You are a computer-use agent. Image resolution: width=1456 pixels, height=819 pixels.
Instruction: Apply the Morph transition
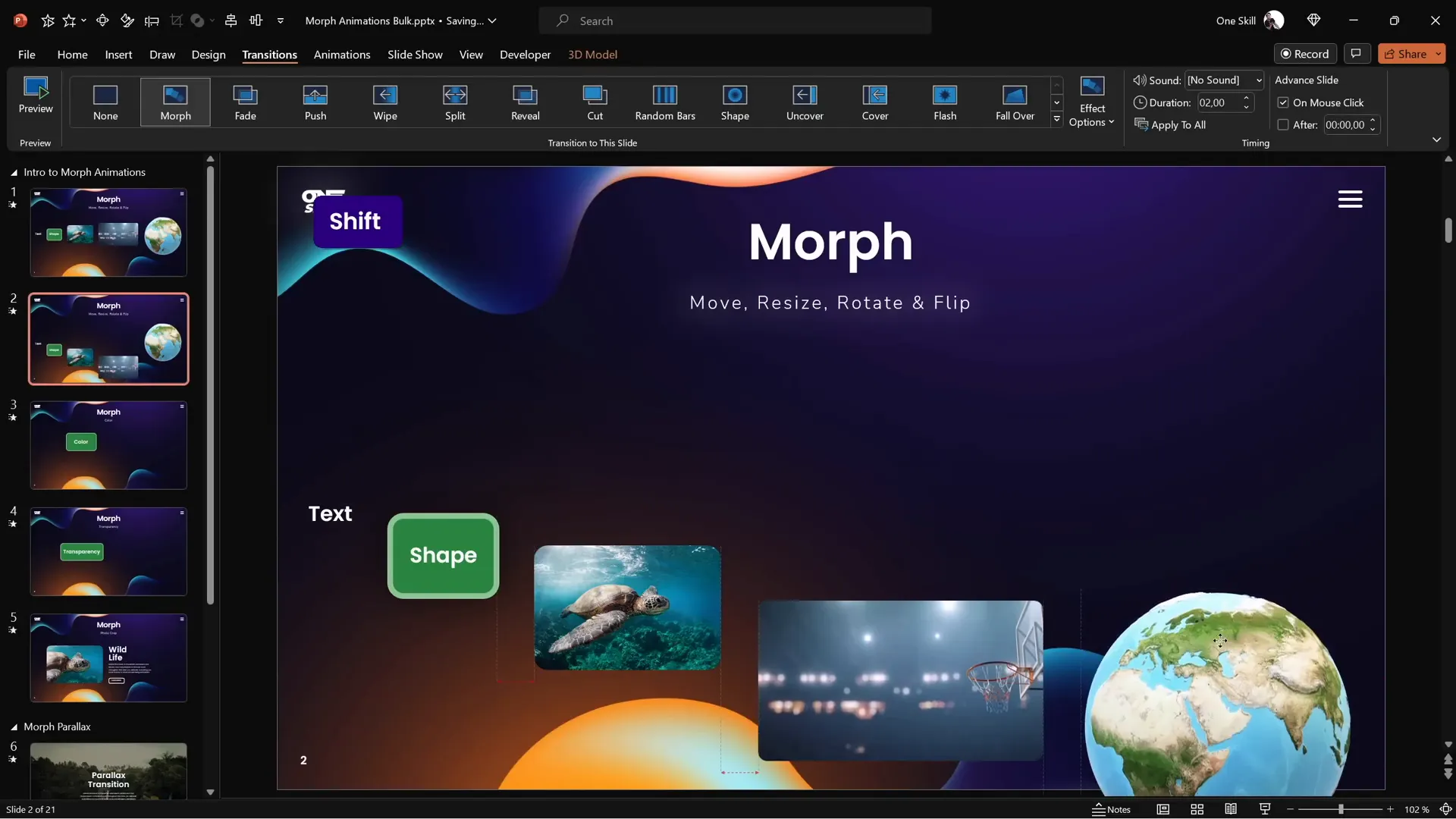pos(175,102)
